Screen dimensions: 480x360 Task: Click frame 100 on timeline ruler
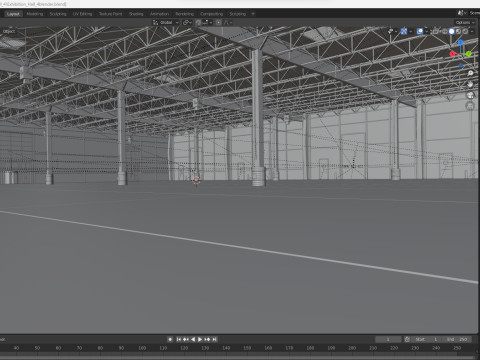[x=142, y=348]
